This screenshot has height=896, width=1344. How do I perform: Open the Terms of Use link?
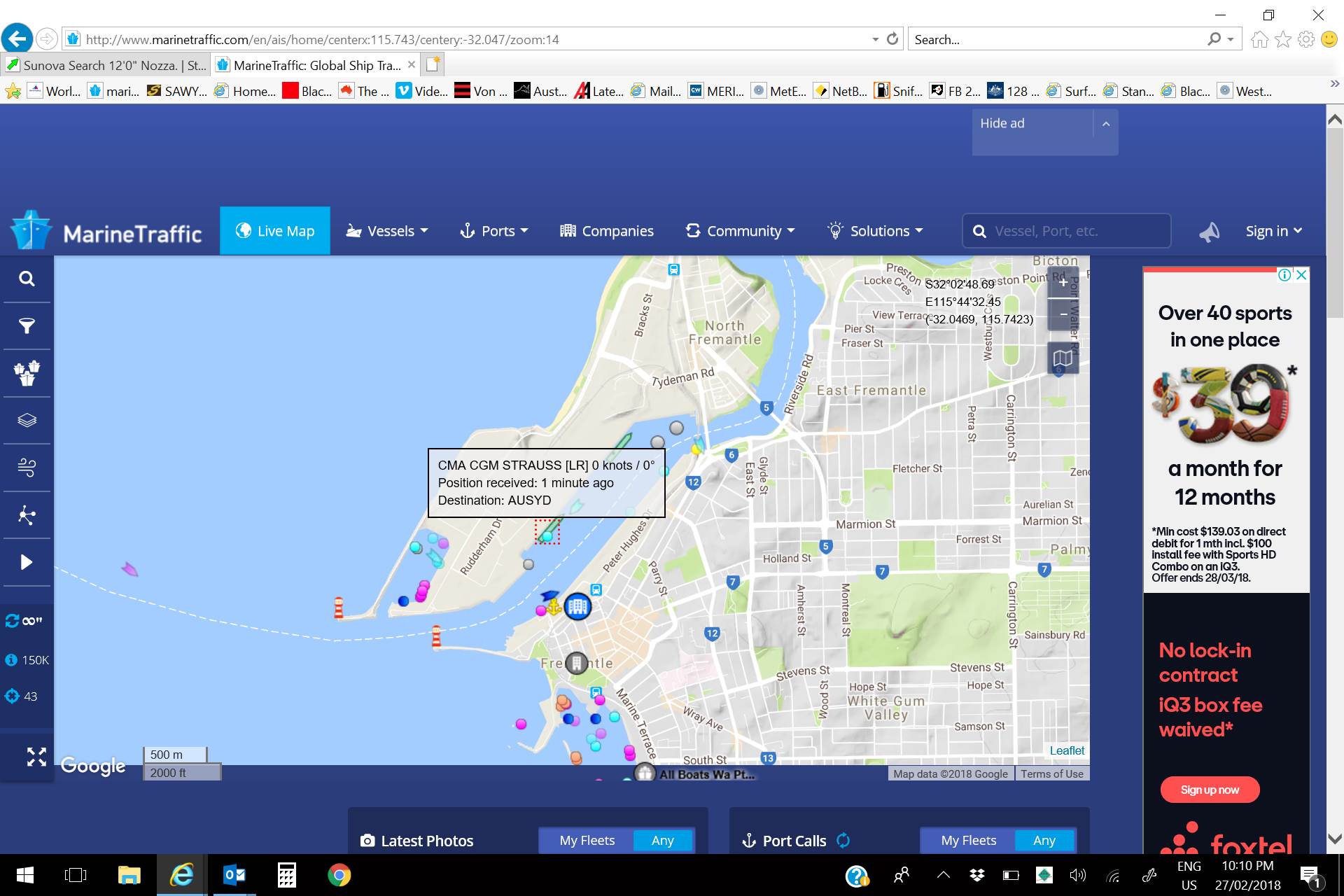coord(1051,773)
